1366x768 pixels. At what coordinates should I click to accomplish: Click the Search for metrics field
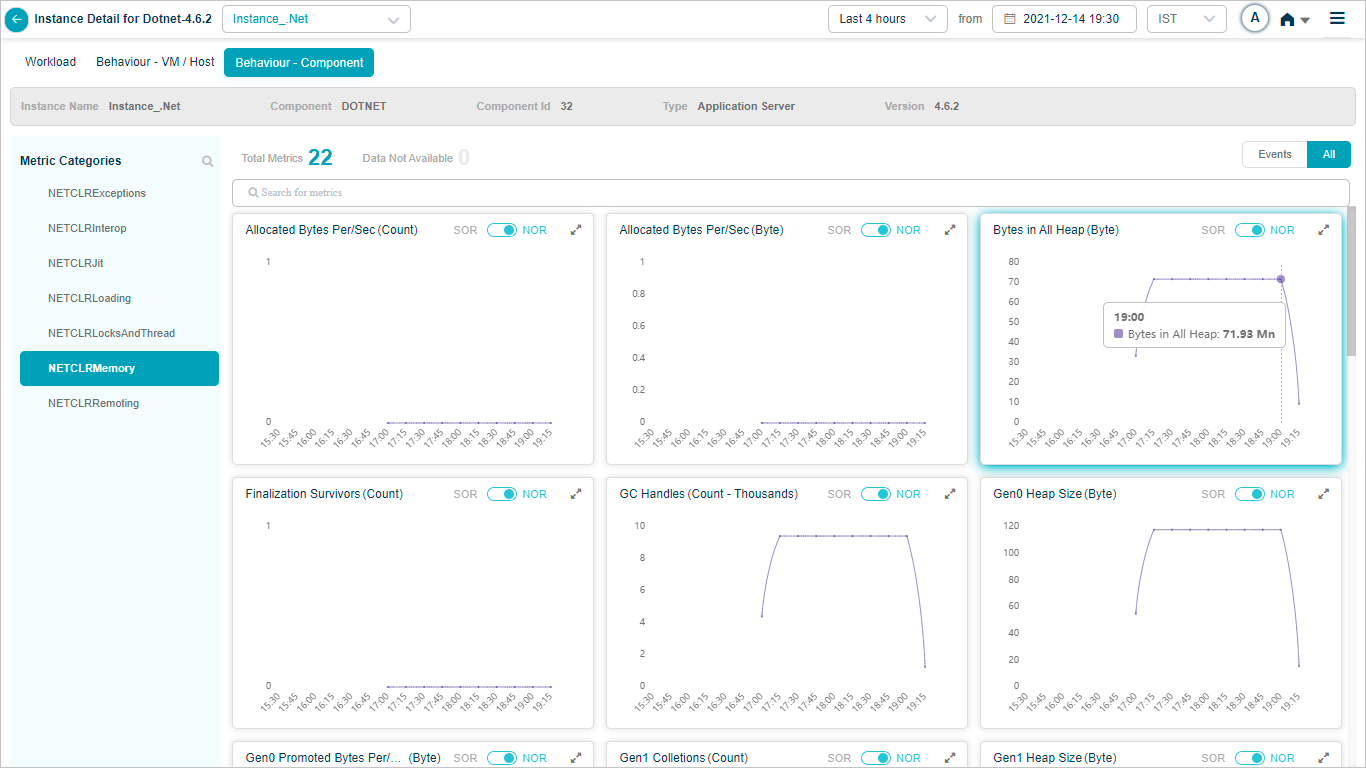pos(790,192)
